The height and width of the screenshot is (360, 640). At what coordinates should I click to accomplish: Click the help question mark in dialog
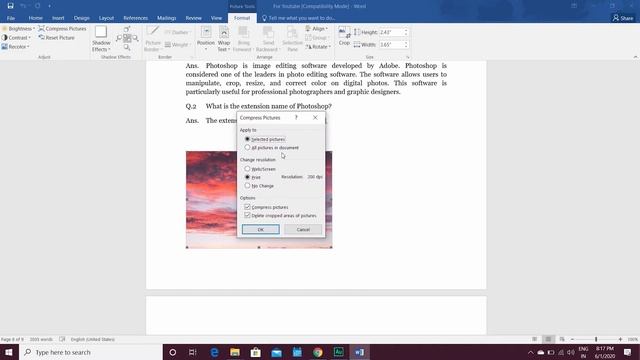[296, 118]
